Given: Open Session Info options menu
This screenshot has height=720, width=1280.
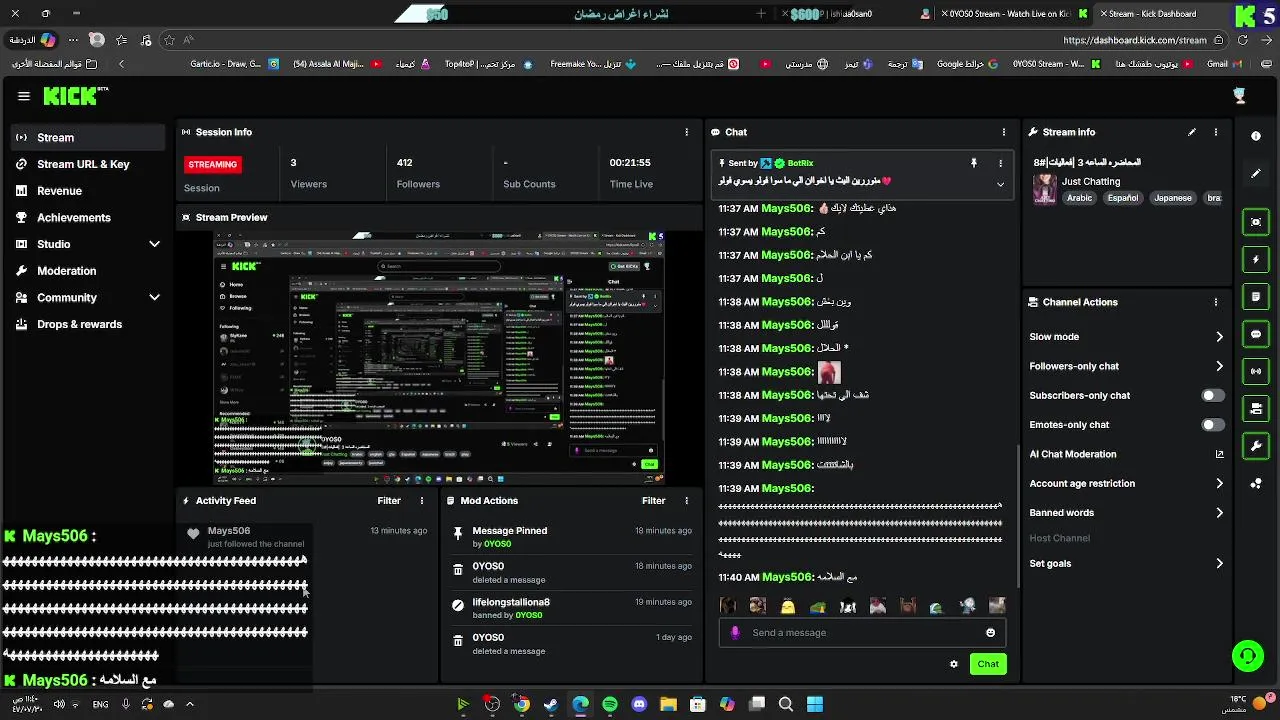Looking at the screenshot, I should (x=686, y=132).
